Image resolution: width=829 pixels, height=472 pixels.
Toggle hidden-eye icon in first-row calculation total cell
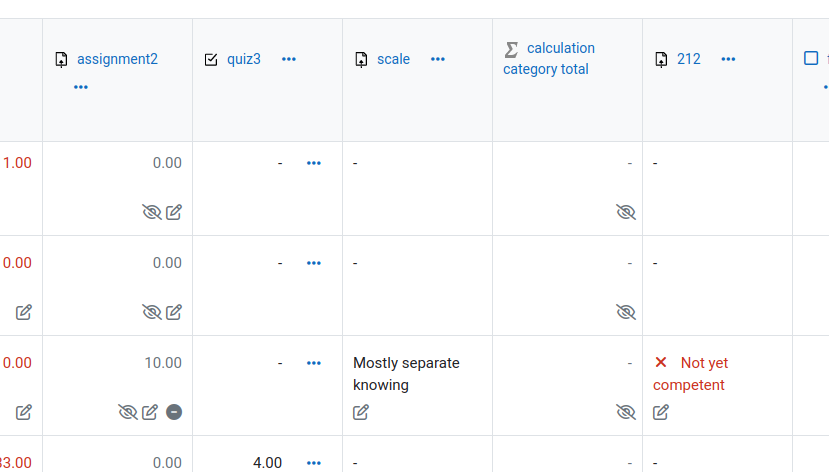click(626, 212)
